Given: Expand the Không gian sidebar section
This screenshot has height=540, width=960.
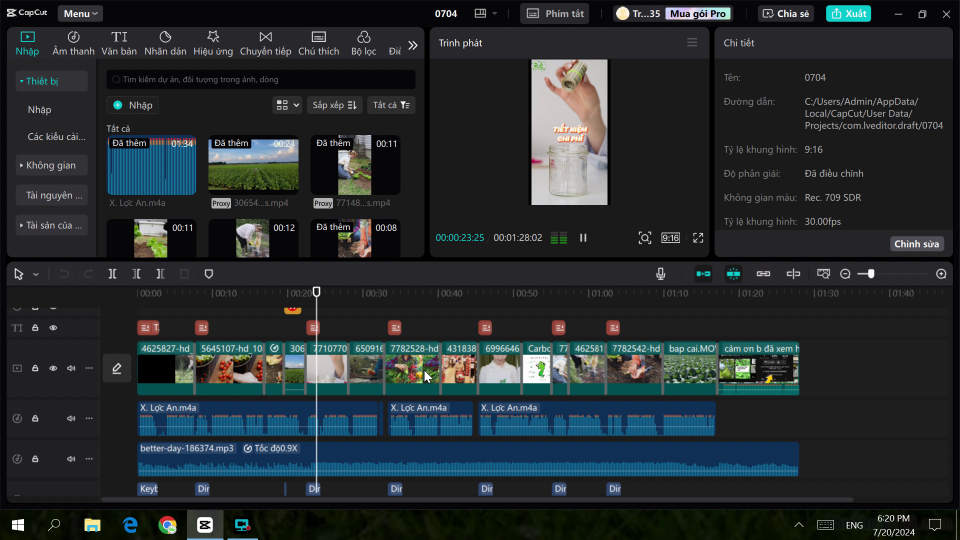Looking at the screenshot, I should point(52,165).
